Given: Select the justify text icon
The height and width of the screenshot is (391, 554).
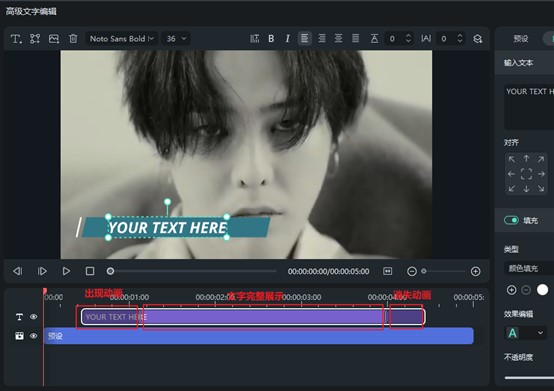Looking at the screenshot, I should (x=355, y=38).
